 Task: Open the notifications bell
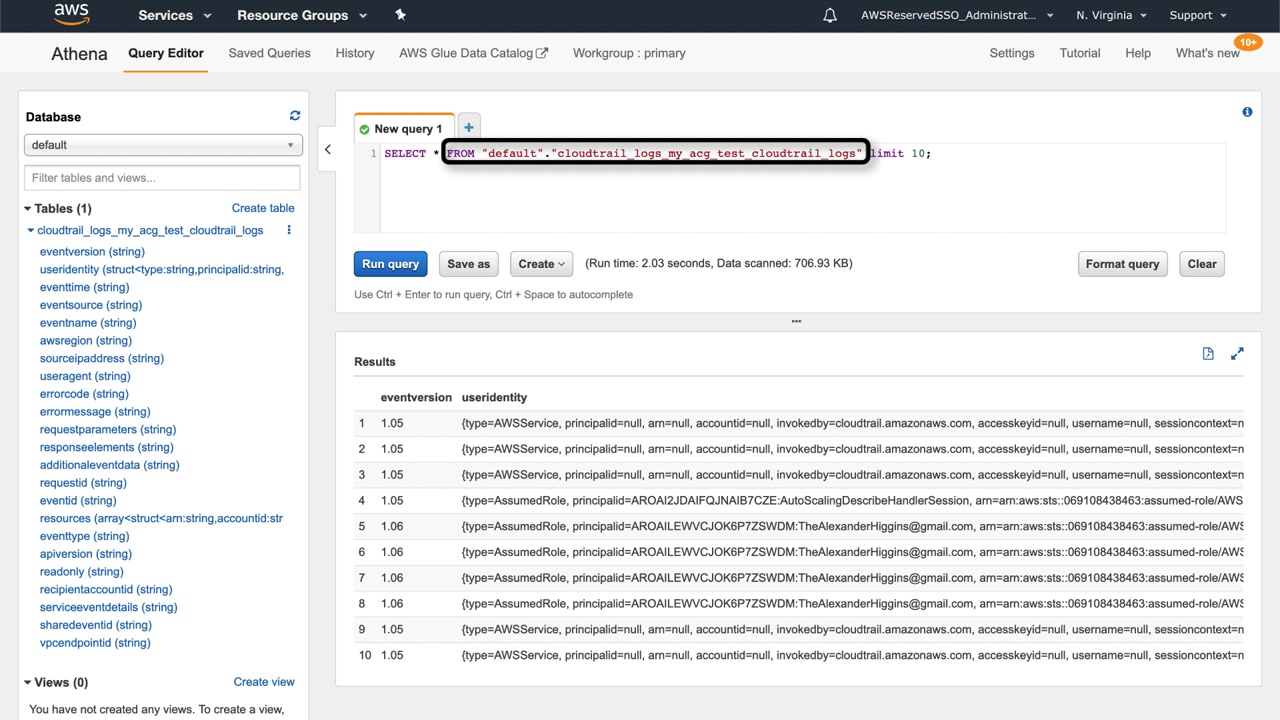click(830, 15)
